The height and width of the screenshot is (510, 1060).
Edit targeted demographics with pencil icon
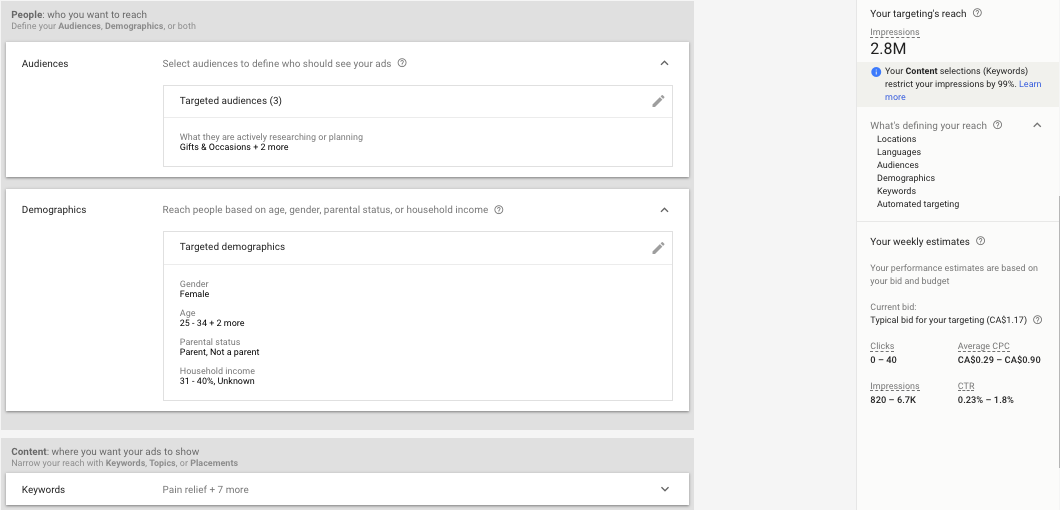[658, 248]
